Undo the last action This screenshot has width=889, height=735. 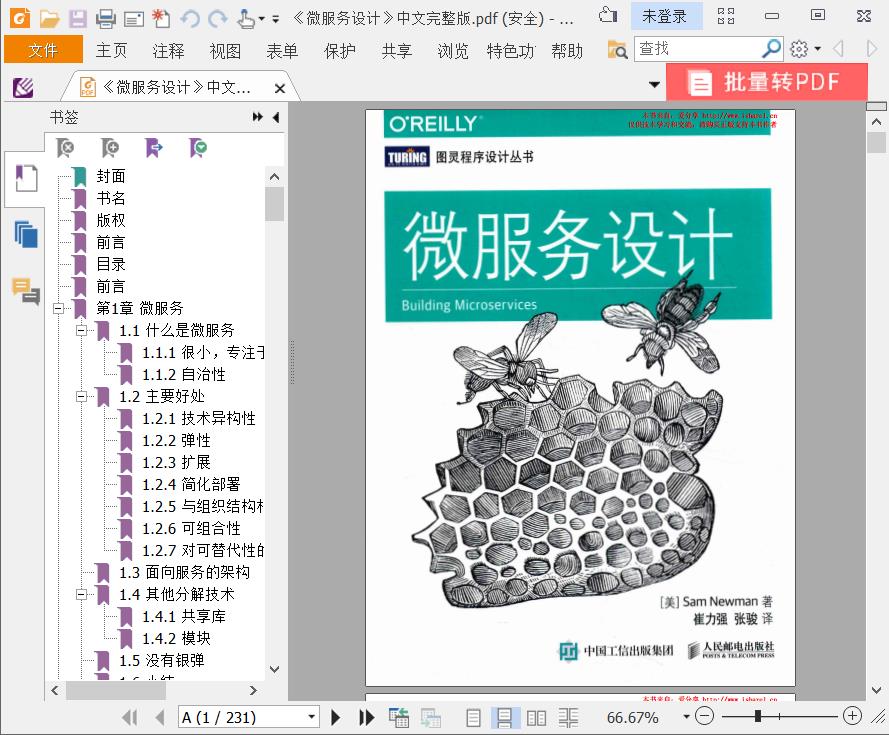tap(190, 19)
